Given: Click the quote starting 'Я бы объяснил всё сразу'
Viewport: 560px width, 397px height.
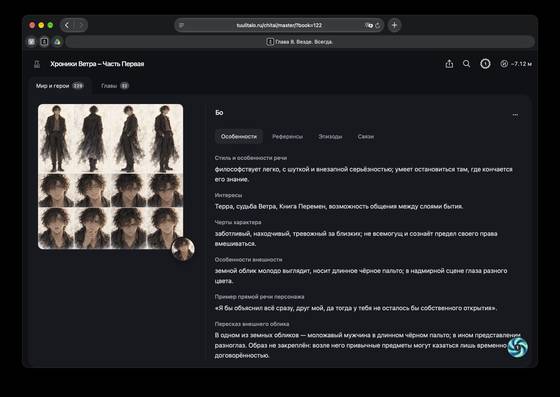Looking at the screenshot, I should (356, 308).
